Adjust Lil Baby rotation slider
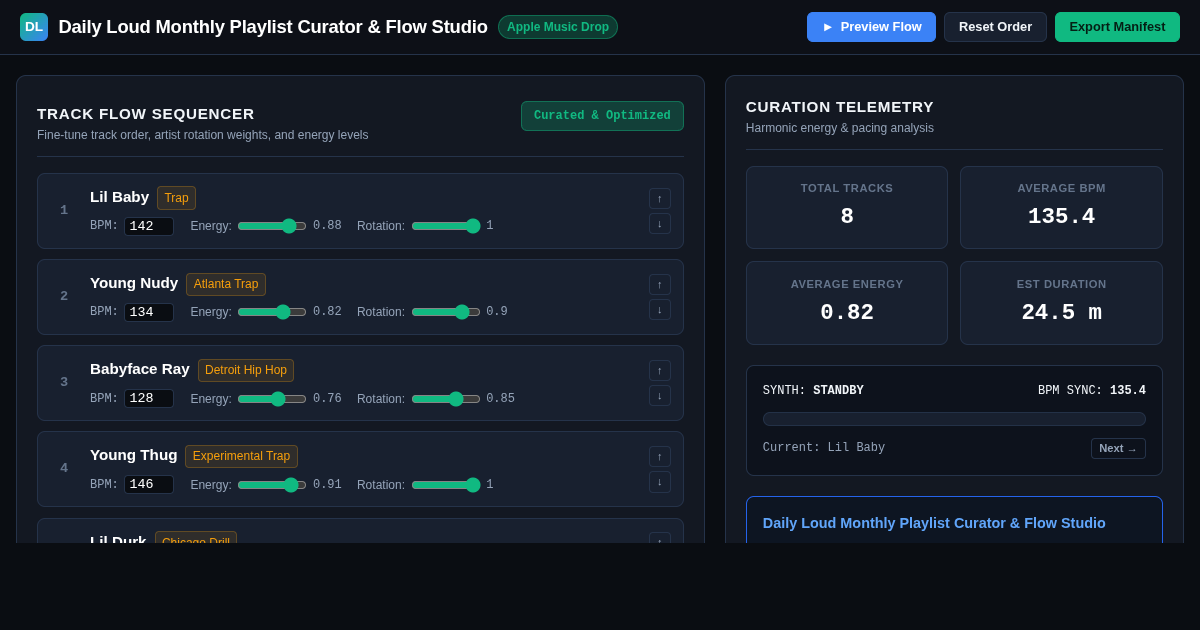1200x630 pixels. coord(446,226)
